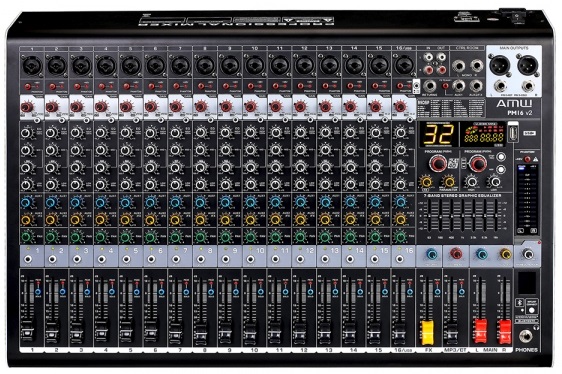Click the USB port beside the display

tap(513, 133)
